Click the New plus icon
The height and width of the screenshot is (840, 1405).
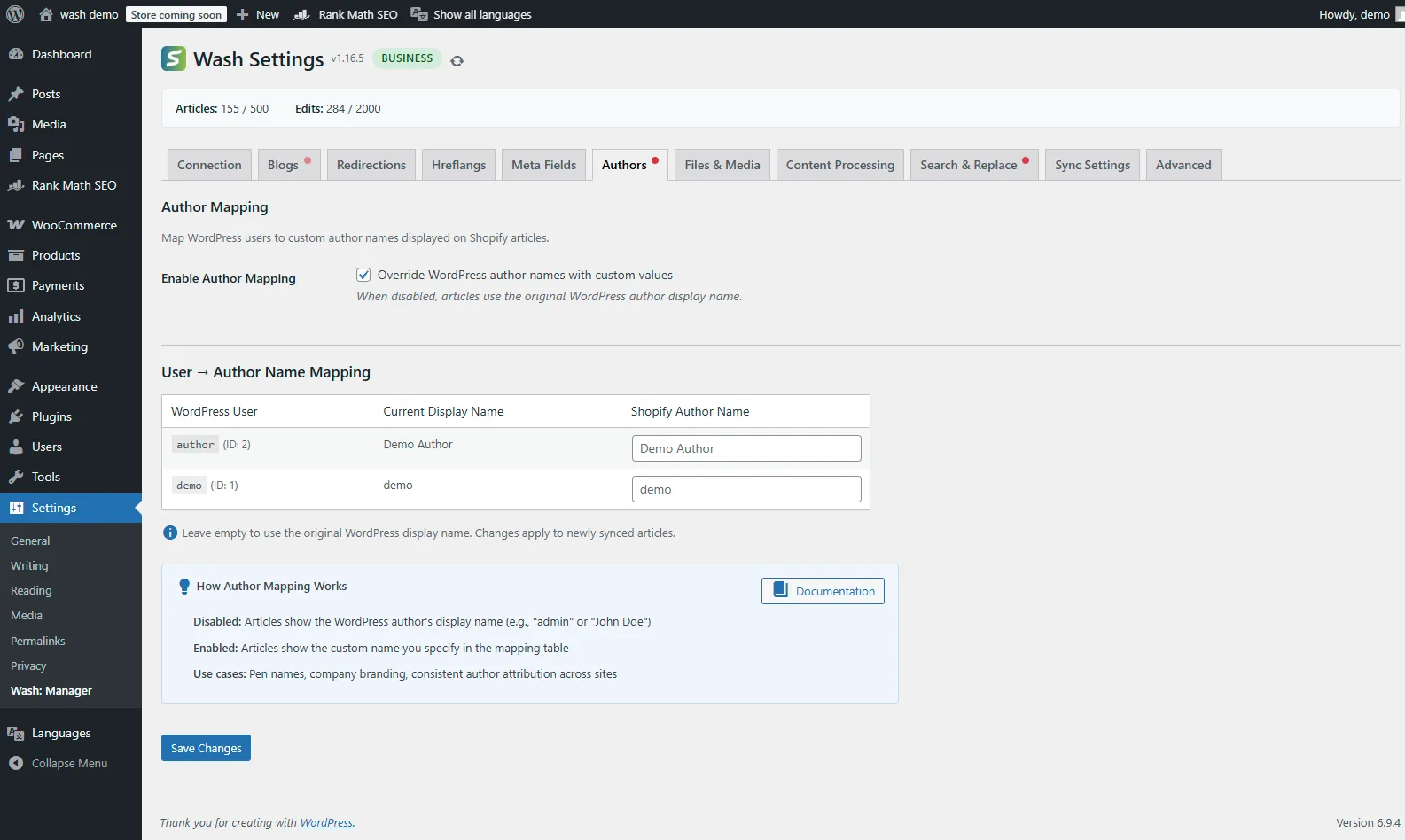click(242, 14)
